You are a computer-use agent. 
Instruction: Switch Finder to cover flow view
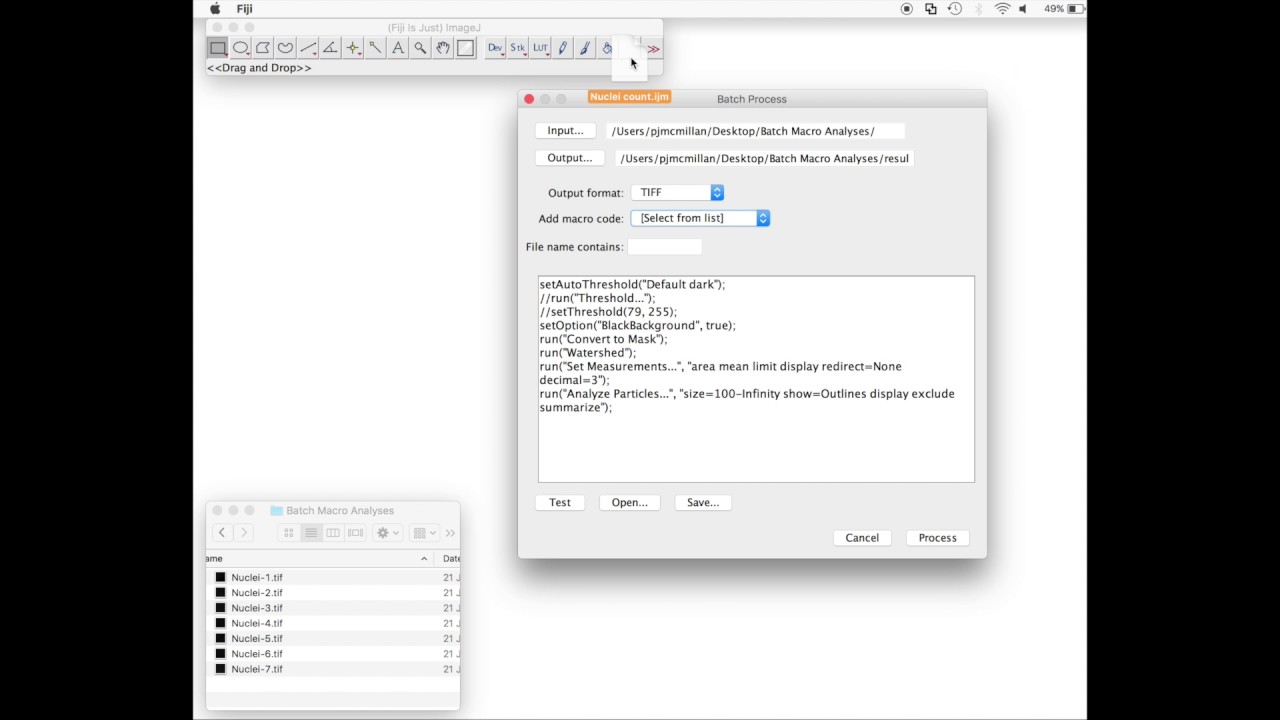[355, 533]
